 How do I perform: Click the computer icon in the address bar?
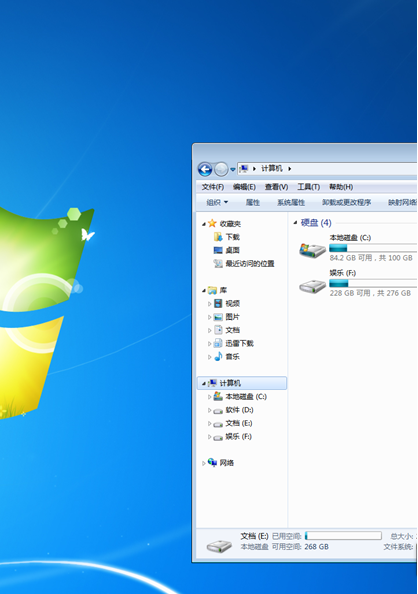244,169
